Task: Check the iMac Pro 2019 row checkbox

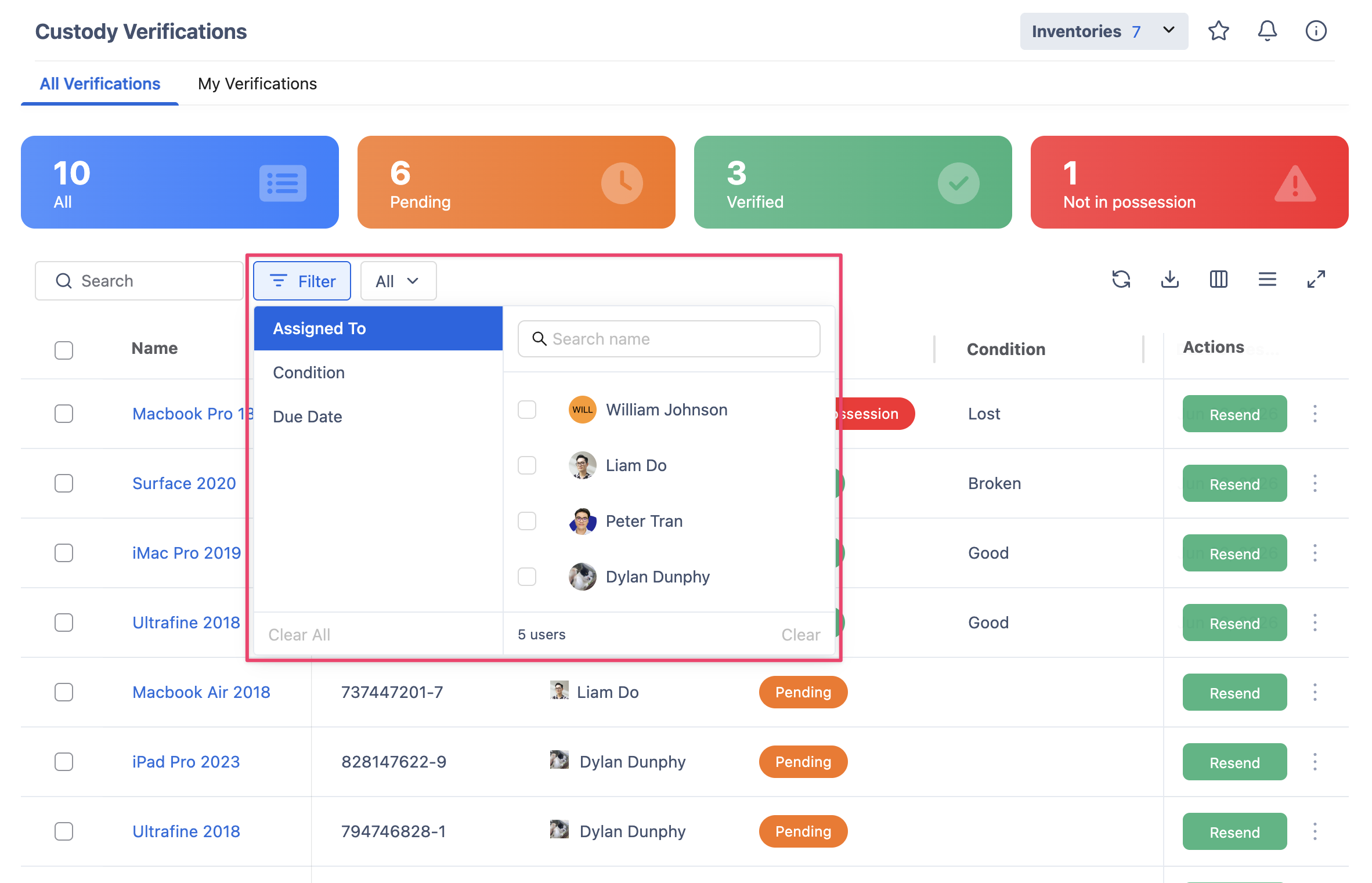Action: tap(64, 553)
